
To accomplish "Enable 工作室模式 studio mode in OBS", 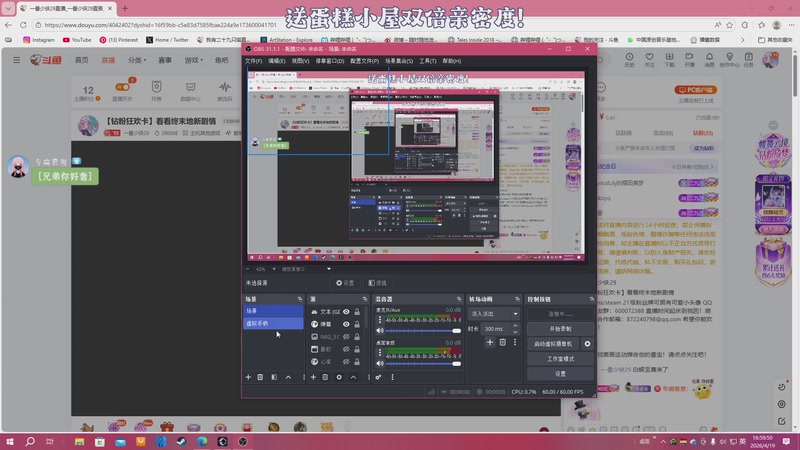I will coord(560,359).
